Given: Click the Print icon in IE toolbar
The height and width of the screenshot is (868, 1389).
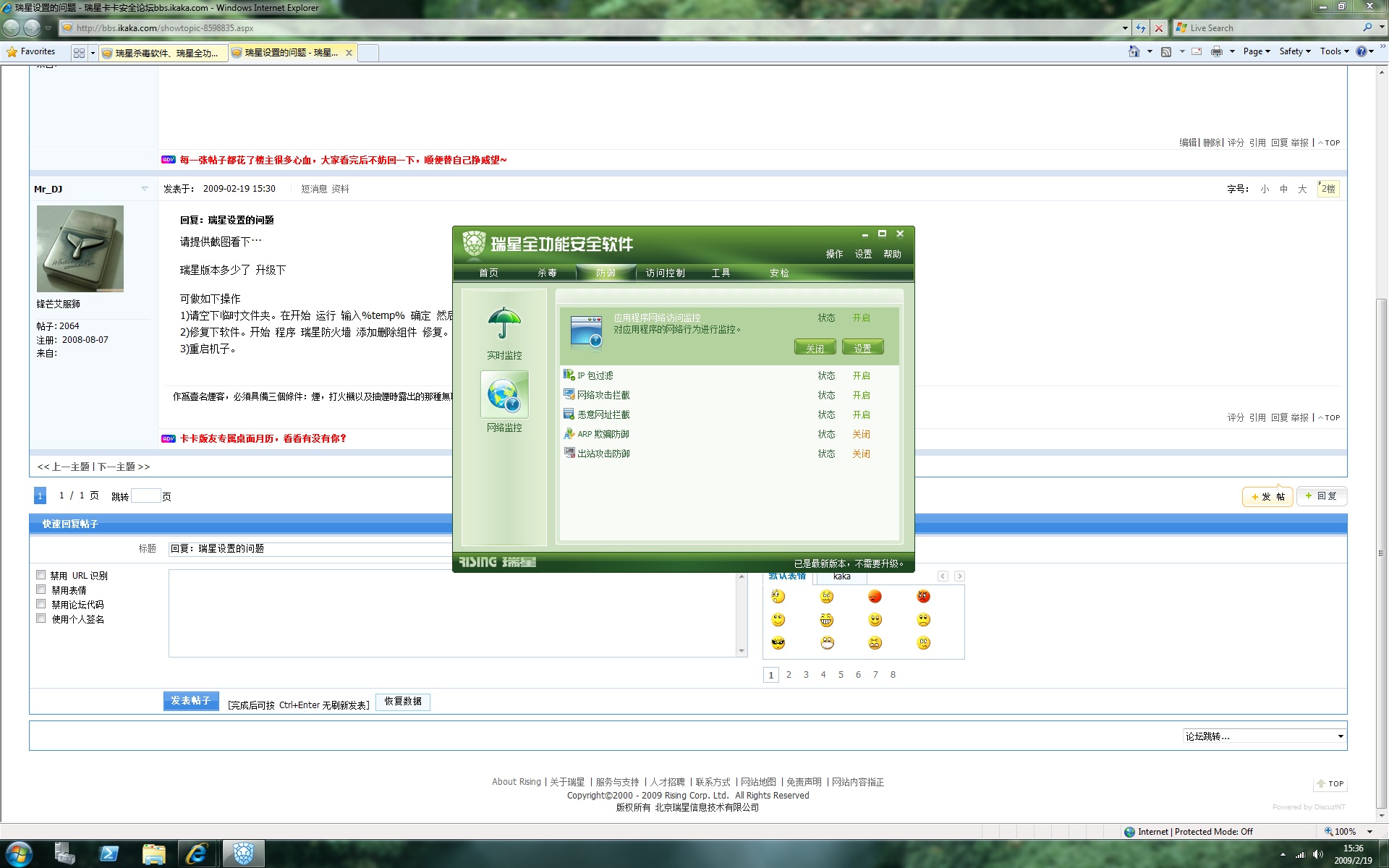Looking at the screenshot, I should pyautogui.click(x=1217, y=51).
